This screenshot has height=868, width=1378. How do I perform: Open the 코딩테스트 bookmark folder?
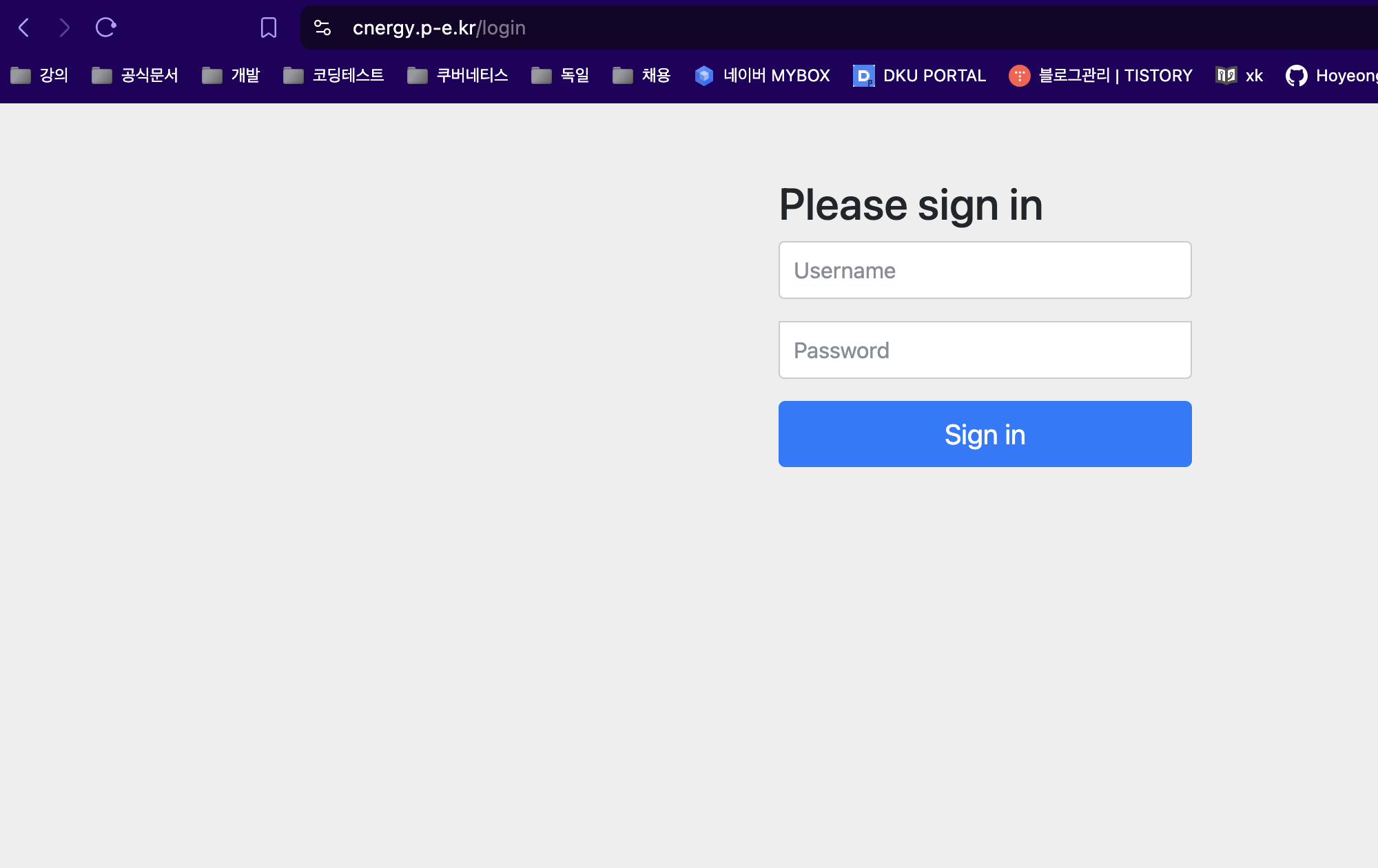333,75
